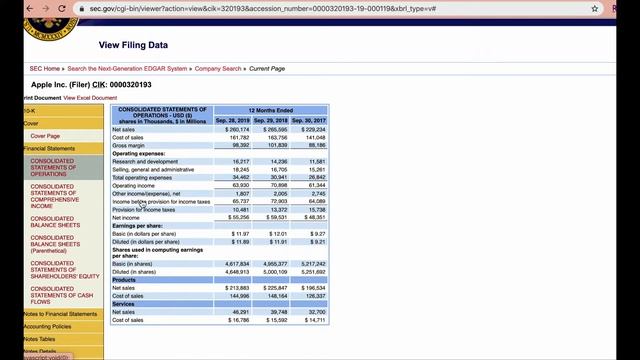Click the Basic (in shares) row label
Screen dimensions: 640x360
132,264
